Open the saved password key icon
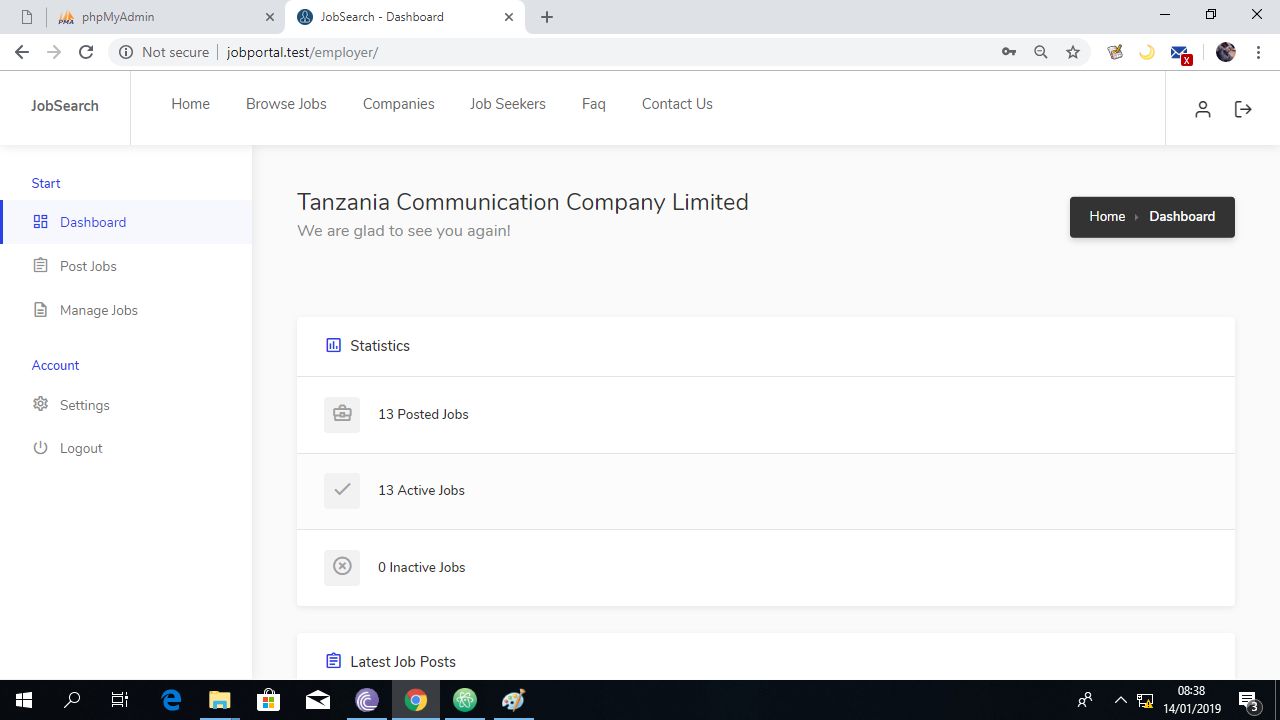Image resolution: width=1280 pixels, height=720 pixels. point(1009,52)
